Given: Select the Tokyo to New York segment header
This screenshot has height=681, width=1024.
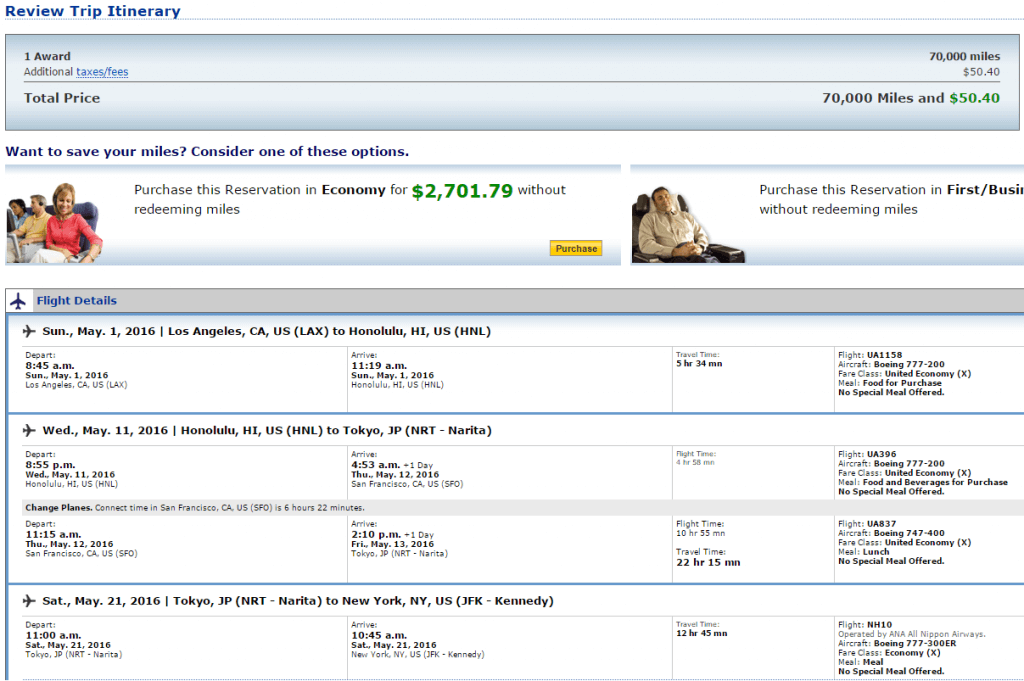Looking at the screenshot, I should point(297,601).
